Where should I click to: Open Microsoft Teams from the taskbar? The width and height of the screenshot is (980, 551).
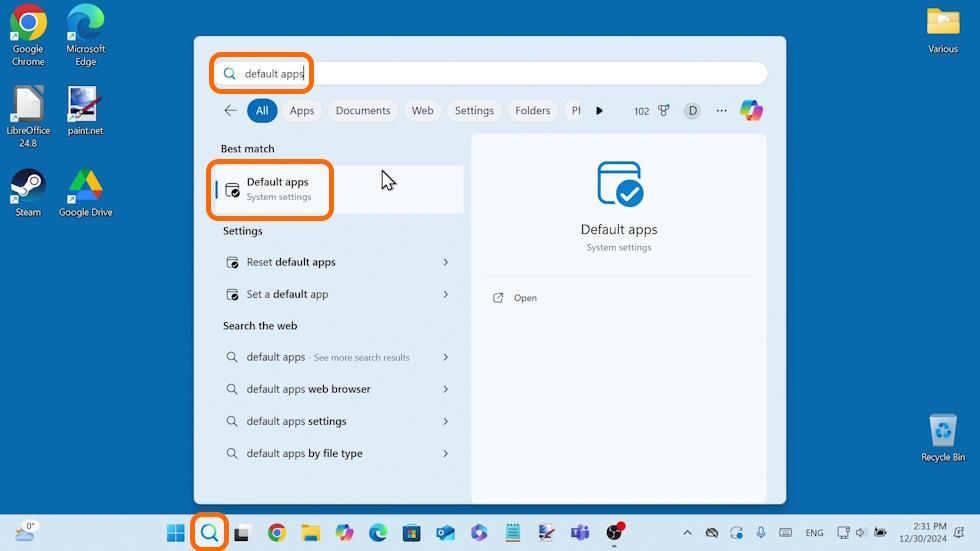tap(580, 532)
